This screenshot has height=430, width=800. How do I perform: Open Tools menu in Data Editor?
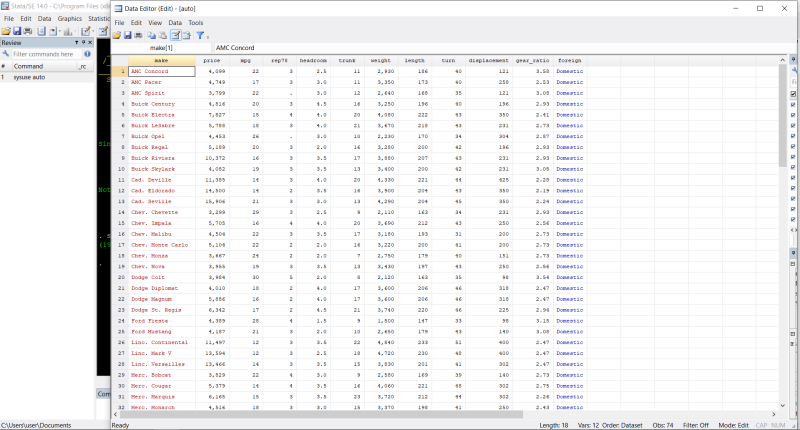(196, 23)
